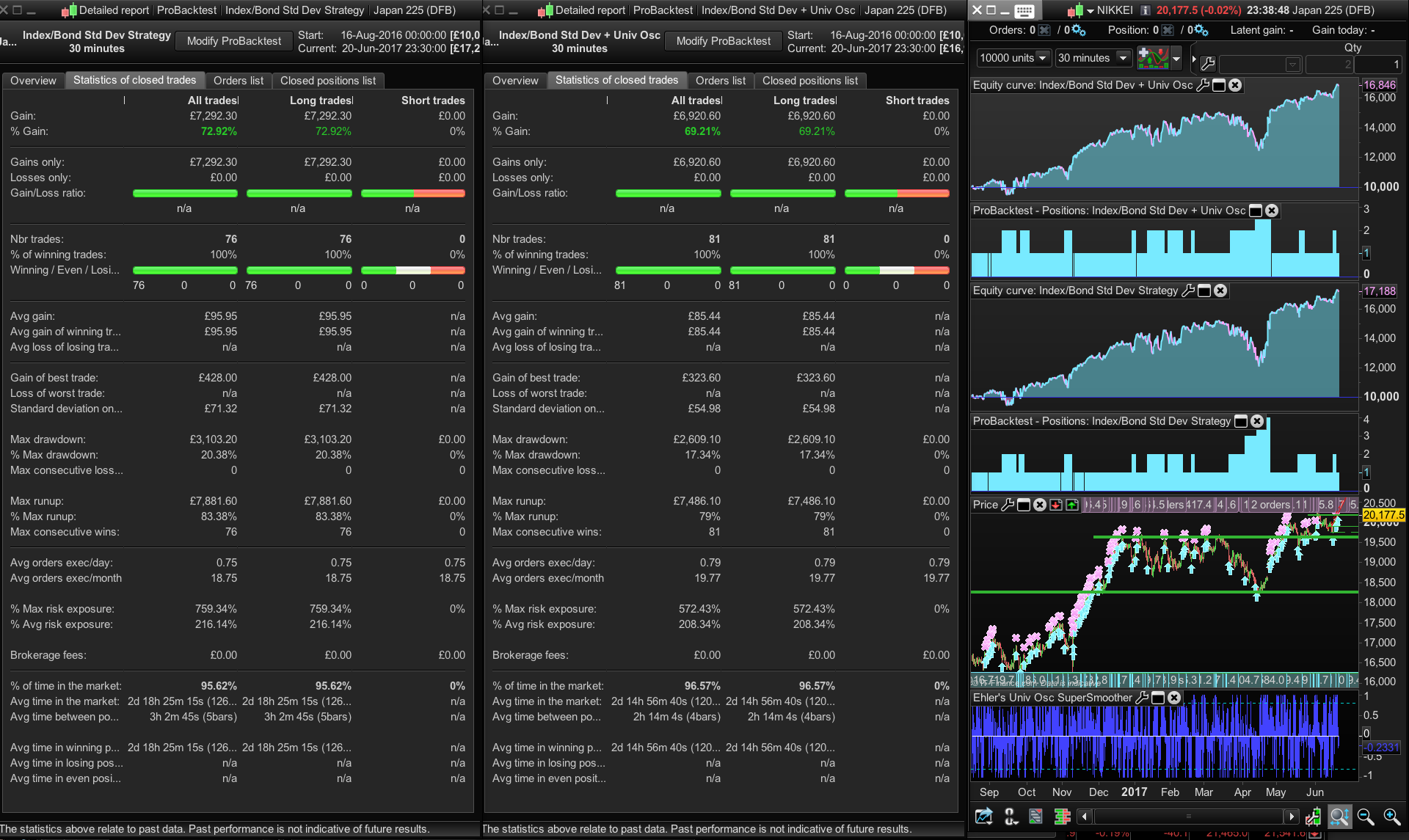Open Closed positions list tab in right report

pos(809,81)
